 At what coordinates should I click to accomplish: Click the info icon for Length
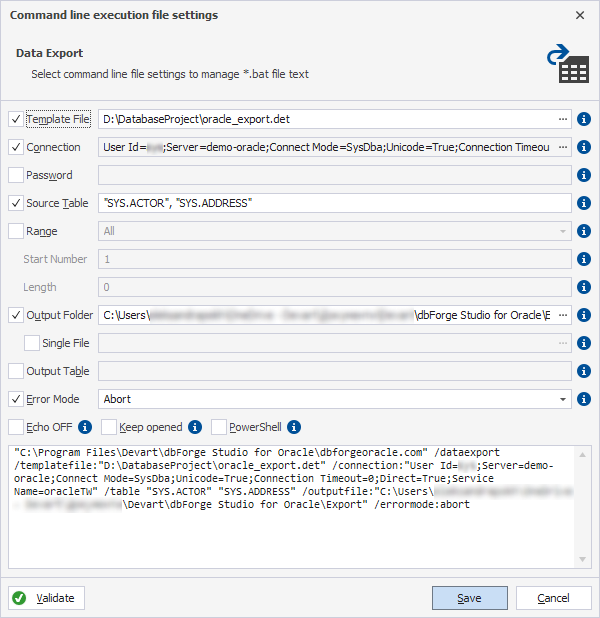pyautogui.click(x=583, y=287)
